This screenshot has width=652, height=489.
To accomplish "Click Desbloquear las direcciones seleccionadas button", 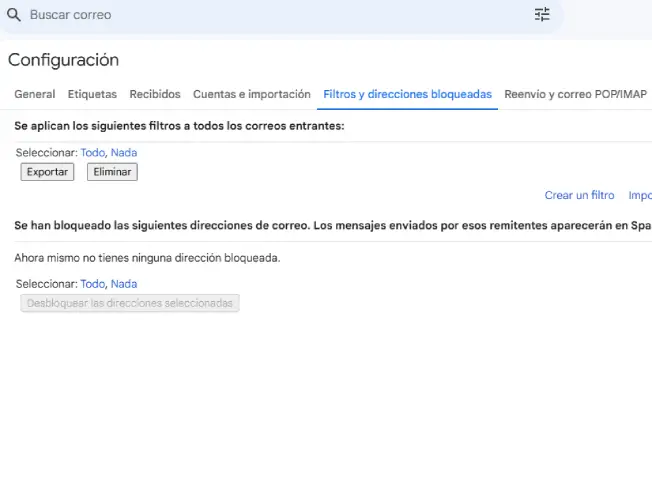I will coord(130,303).
